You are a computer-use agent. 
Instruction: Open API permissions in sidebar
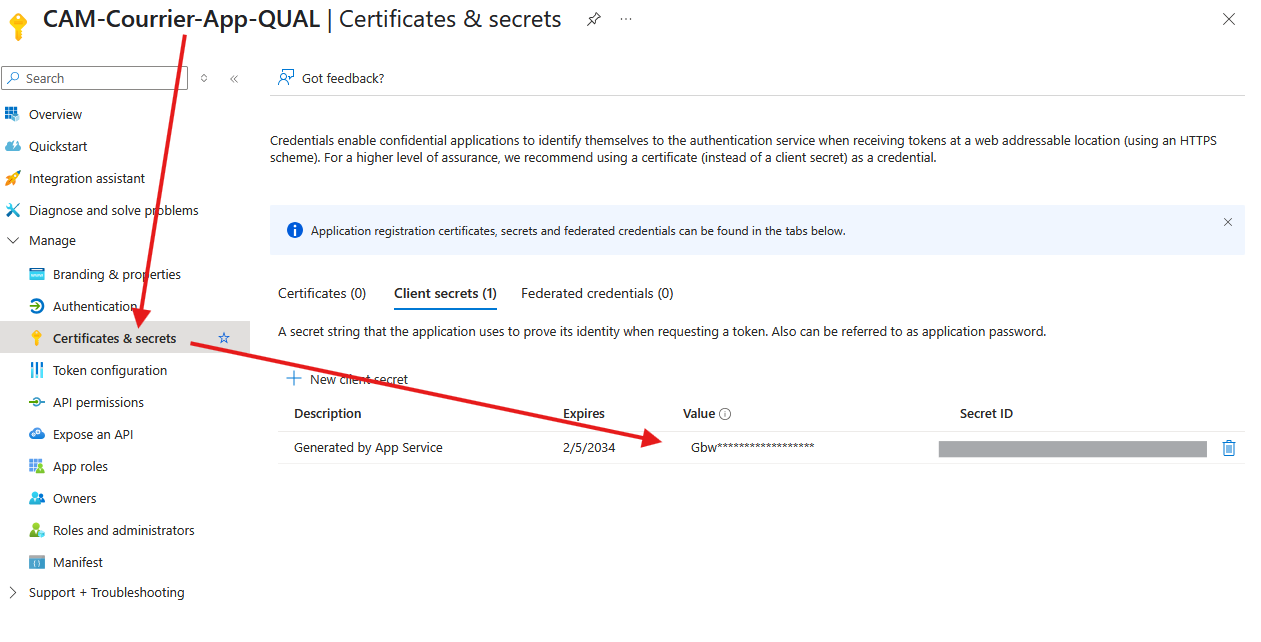coord(98,403)
